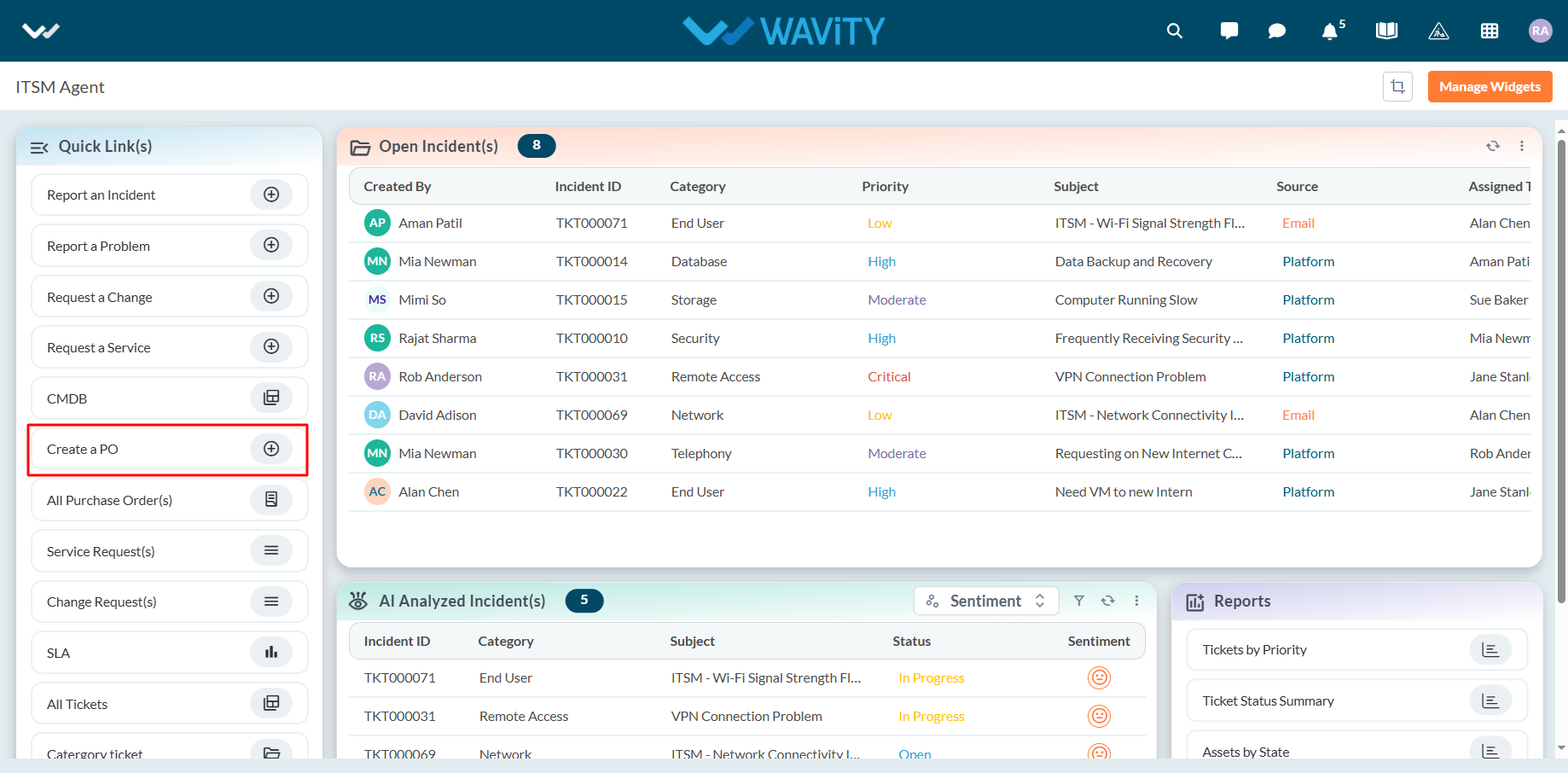Open the RA user profile avatar

click(x=1540, y=31)
